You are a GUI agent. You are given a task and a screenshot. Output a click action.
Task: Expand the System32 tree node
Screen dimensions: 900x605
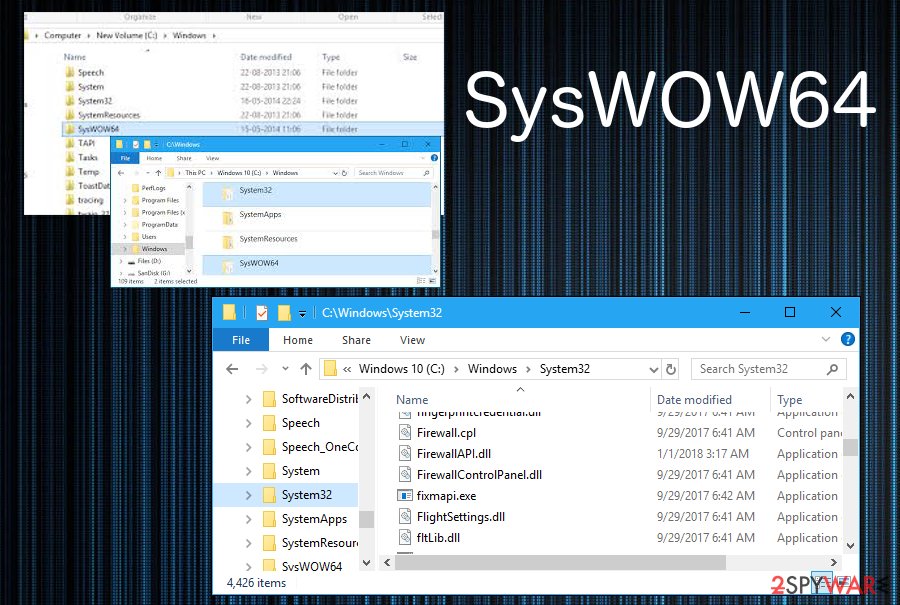pyautogui.click(x=248, y=495)
